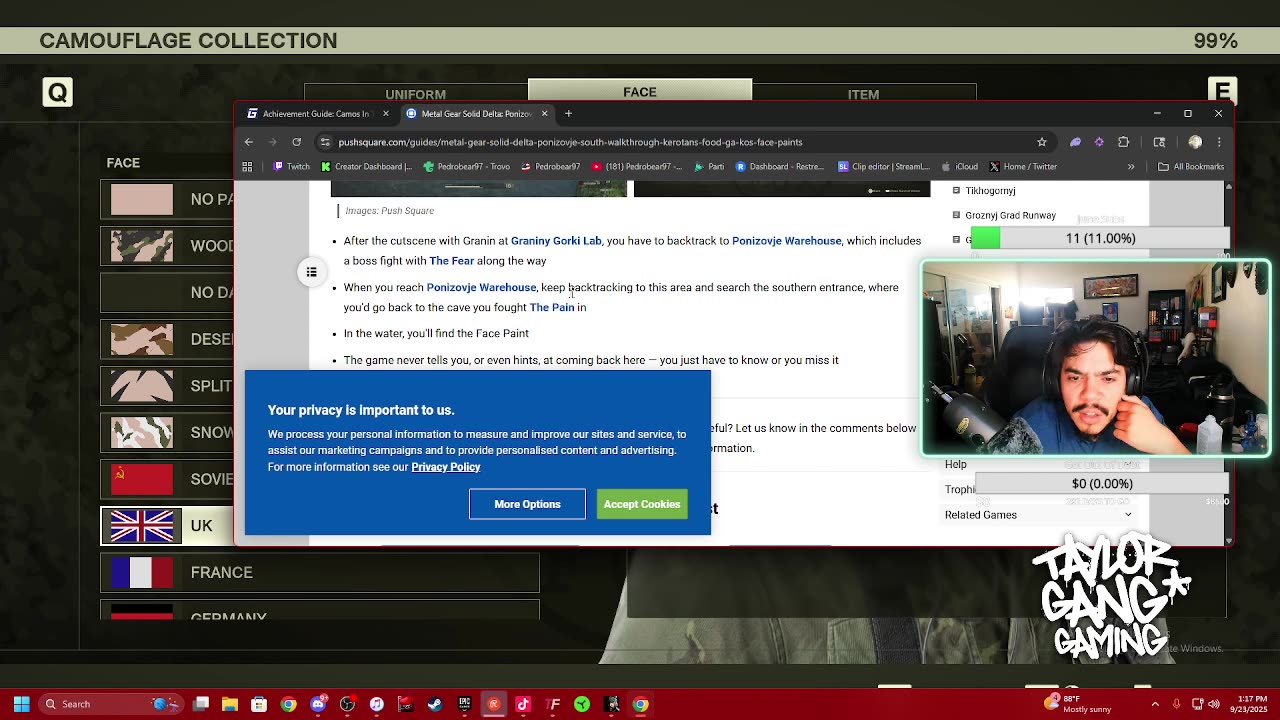Open TikTok app in the taskbar
Screen dimensions: 1280x720
523,704
